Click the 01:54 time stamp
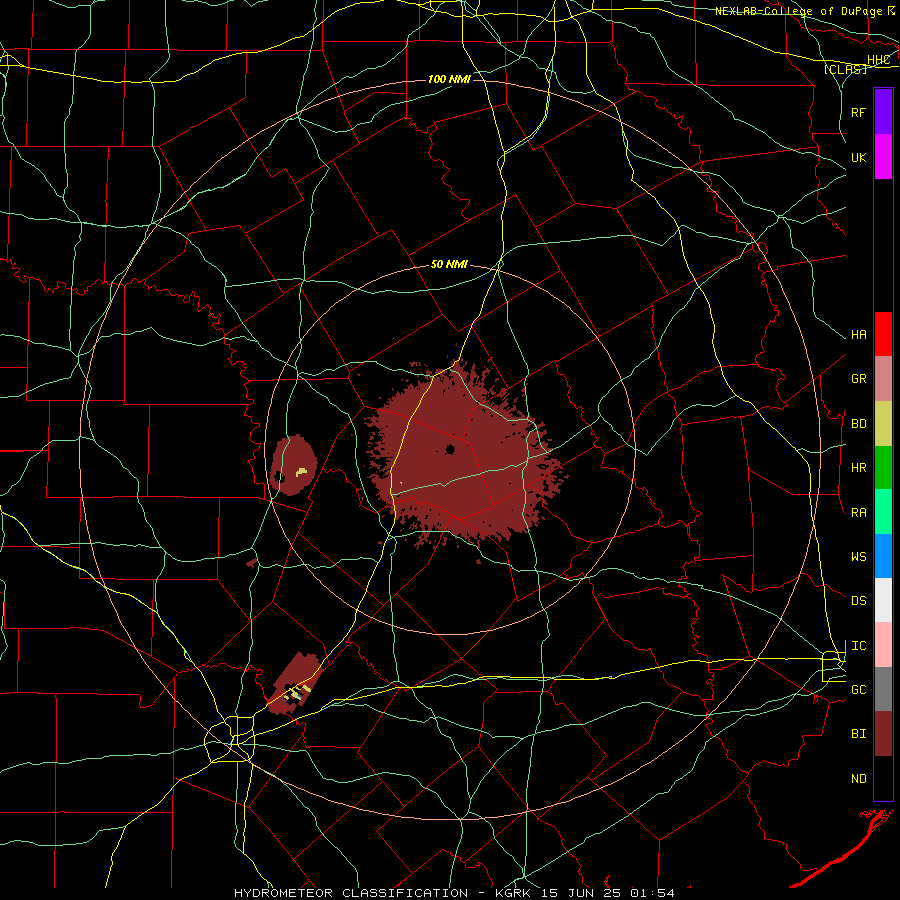This screenshot has width=900, height=900. [x=652, y=893]
